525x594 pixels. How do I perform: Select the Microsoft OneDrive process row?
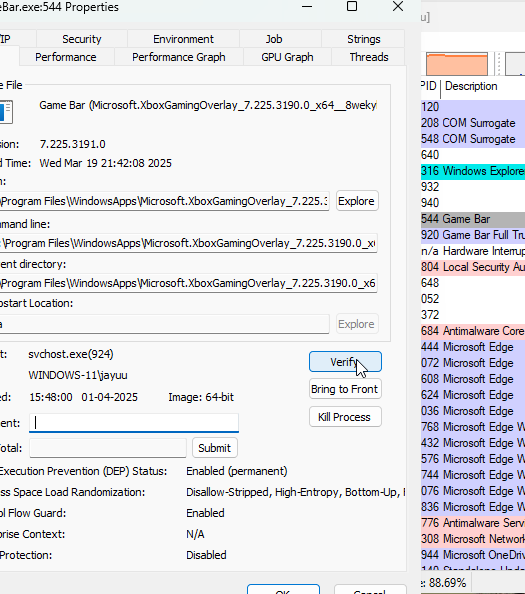click(x=473, y=555)
